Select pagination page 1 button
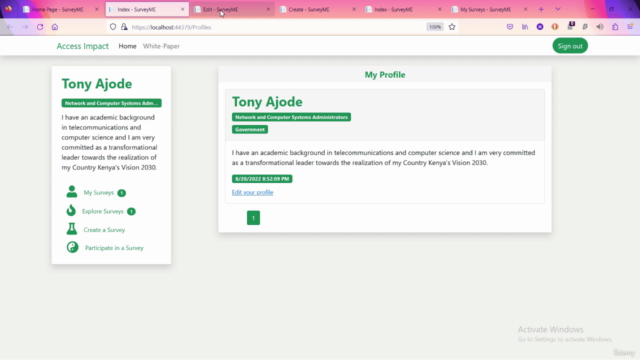 click(x=253, y=218)
